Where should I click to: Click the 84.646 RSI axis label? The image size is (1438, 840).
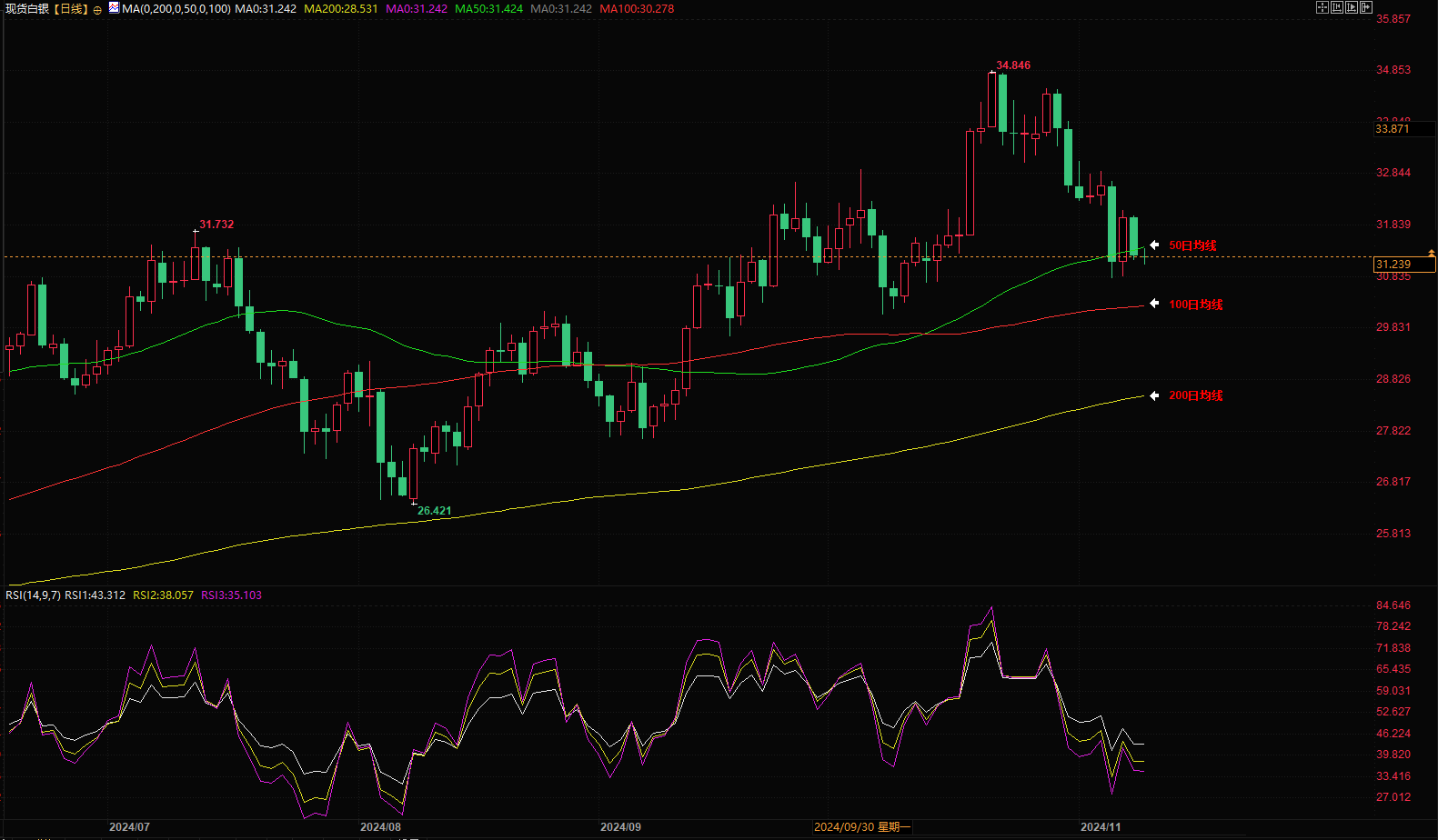(1393, 605)
